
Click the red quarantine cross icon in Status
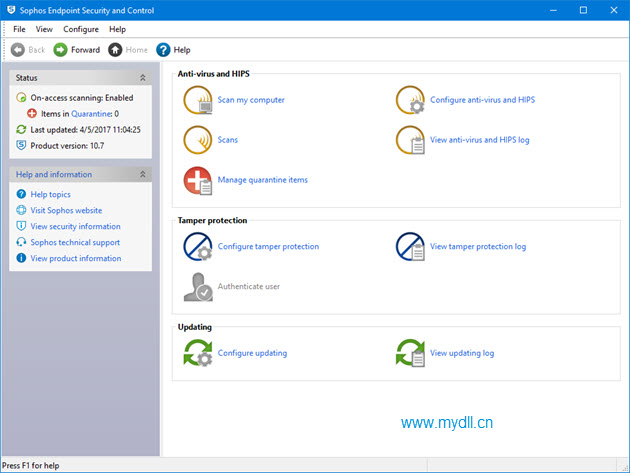[32, 114]
